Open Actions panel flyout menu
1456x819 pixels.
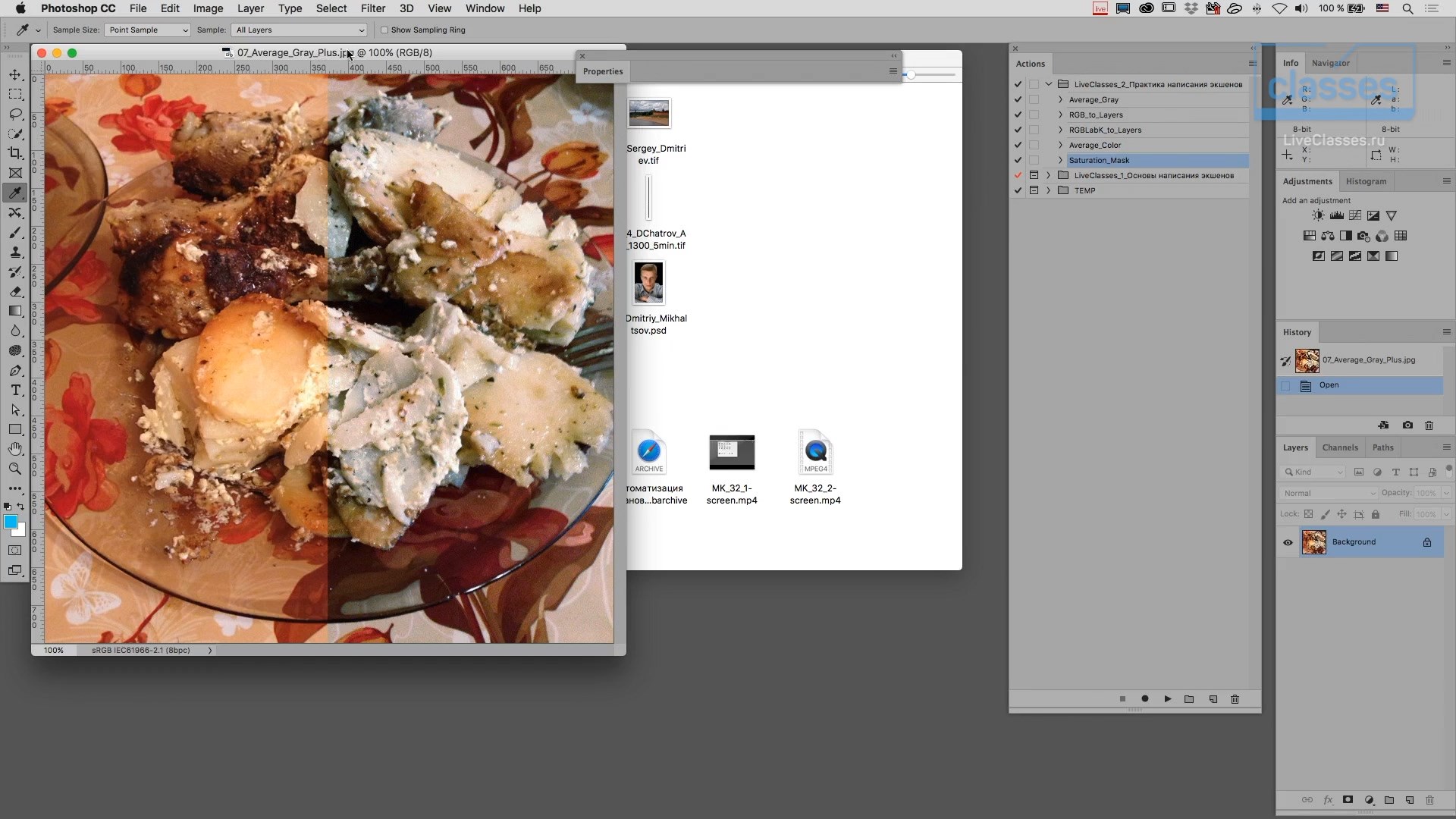[x=1252, y=64]
